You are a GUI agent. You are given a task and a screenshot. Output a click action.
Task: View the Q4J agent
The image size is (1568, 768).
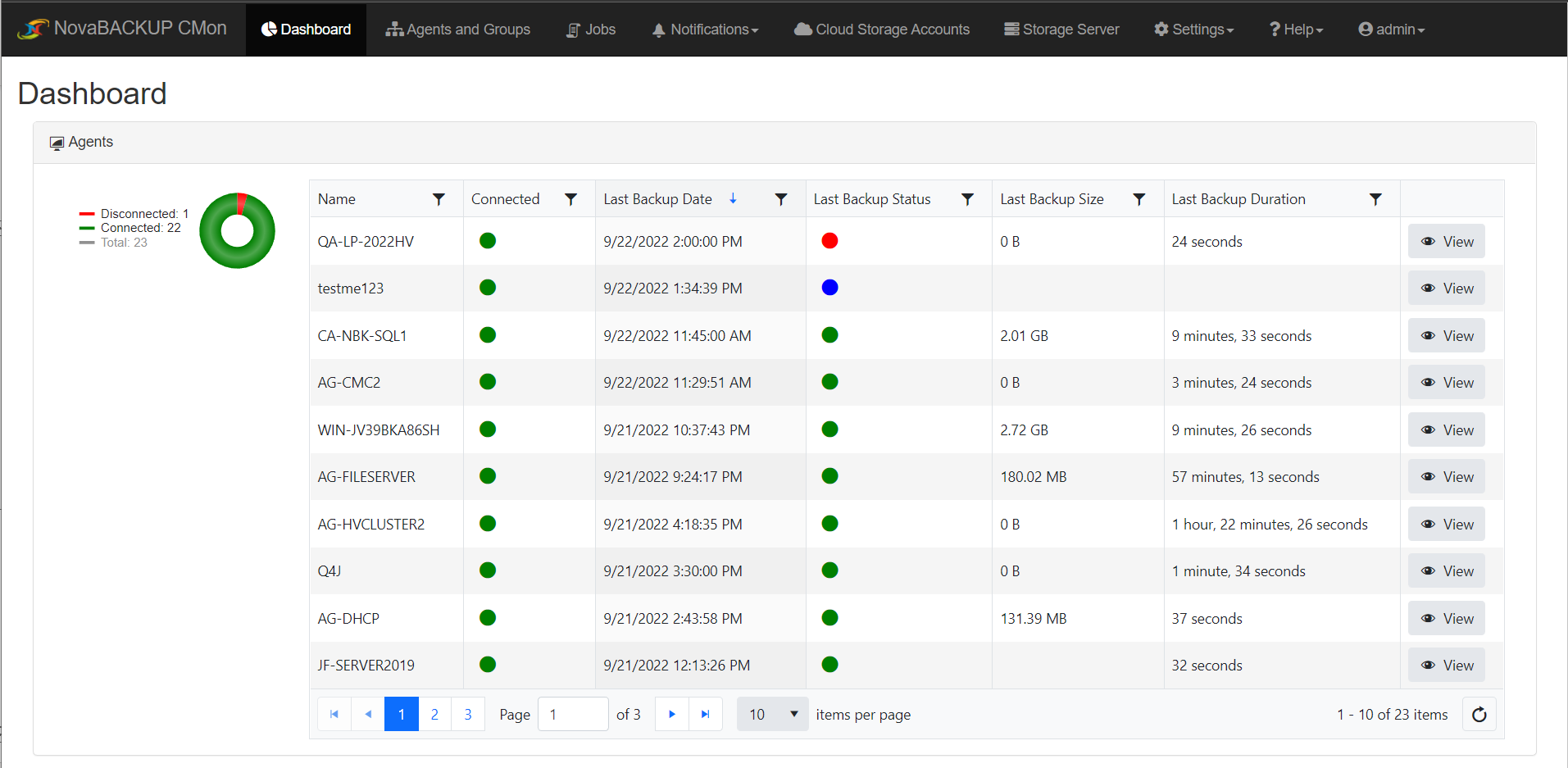pyautogui.click(x=1447, y=571)
